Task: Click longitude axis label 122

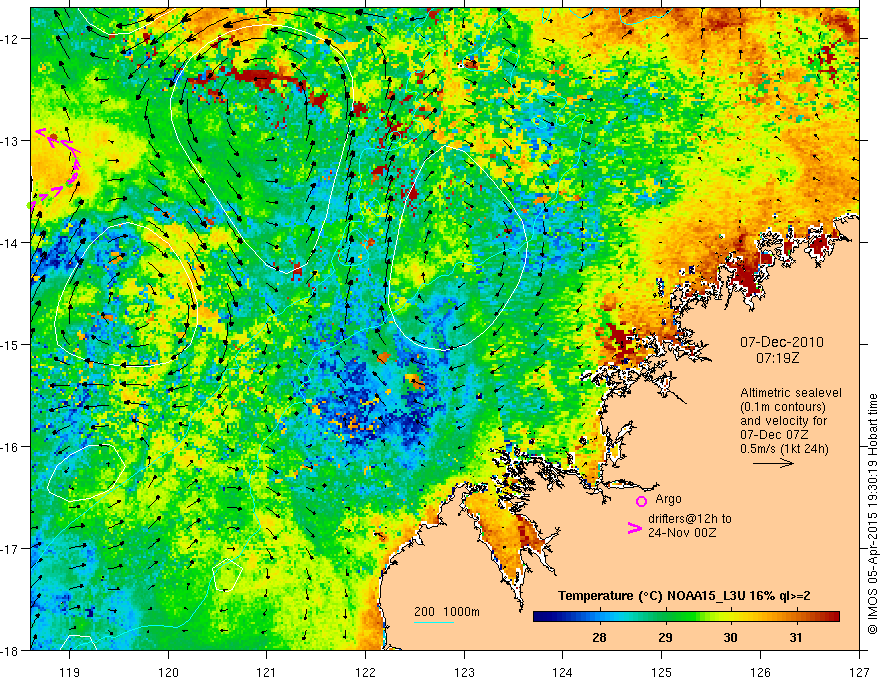Action: (x=365, y=672)
